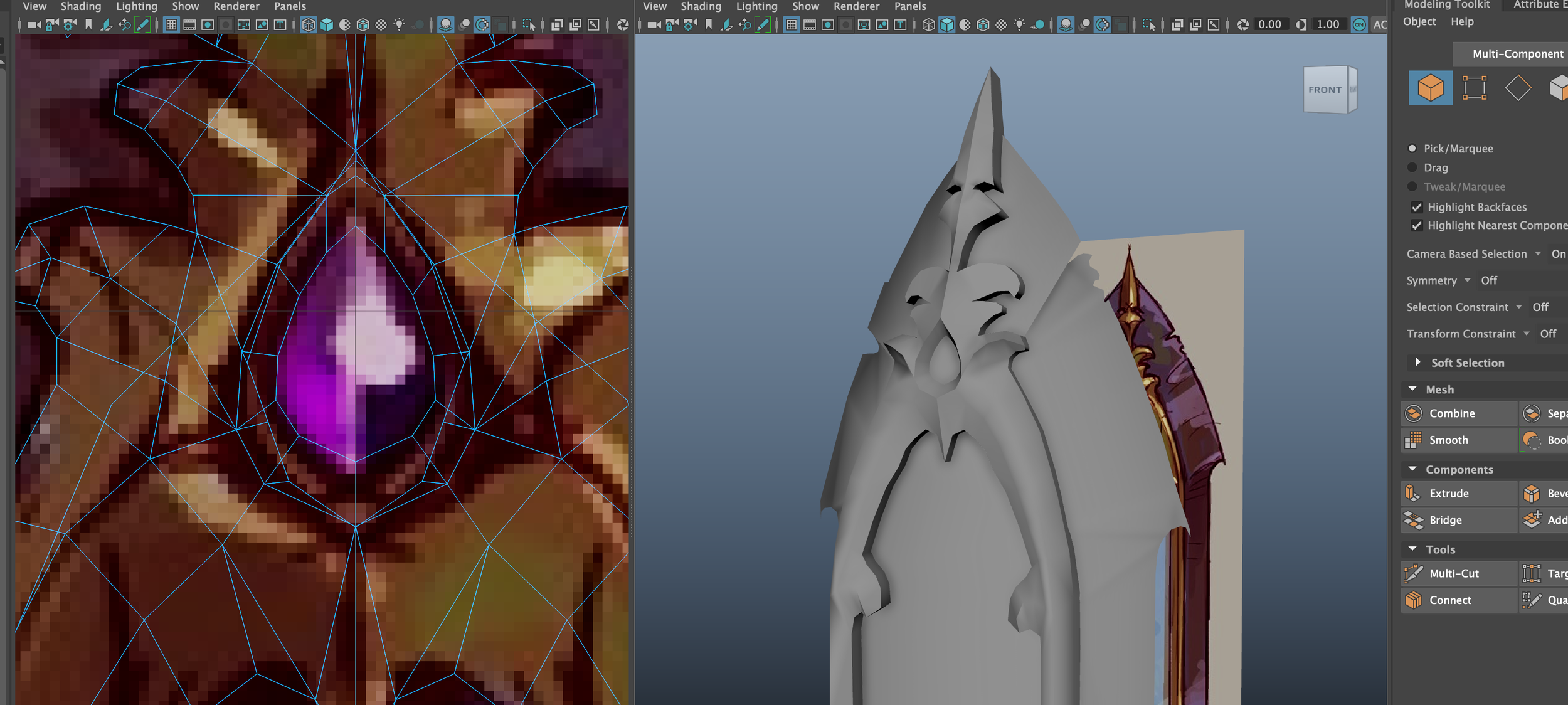
Task: Click the Smooth mesh button
Action: coord(1448,440)
